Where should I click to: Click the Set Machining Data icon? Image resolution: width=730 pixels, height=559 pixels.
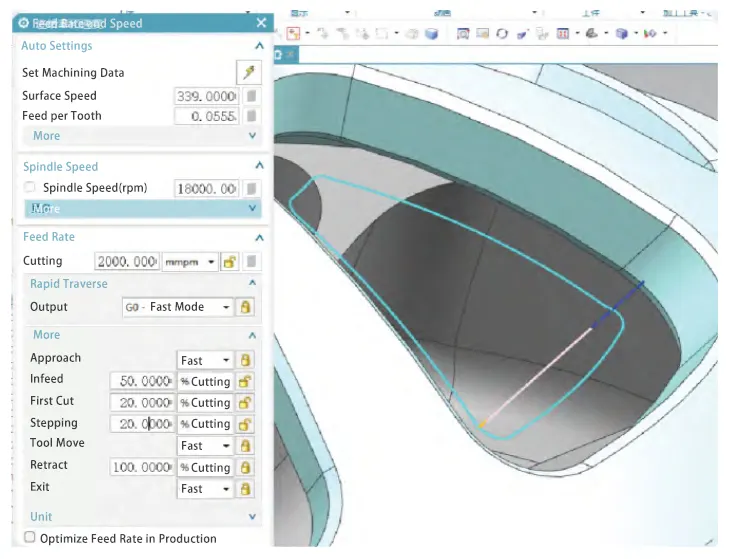(x=248, y=72)
